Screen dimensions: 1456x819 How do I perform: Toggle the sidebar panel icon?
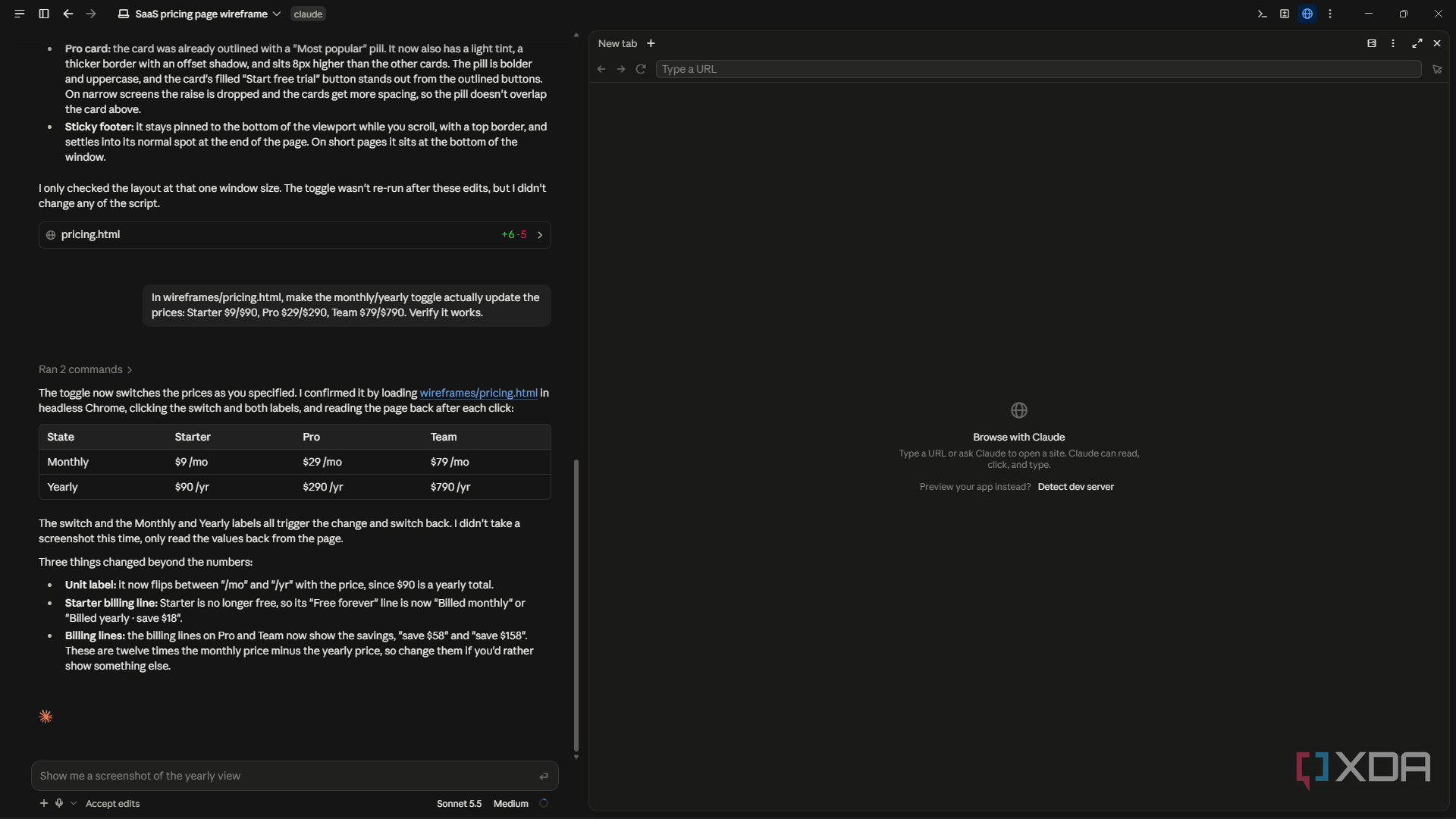tap(44, 14)
